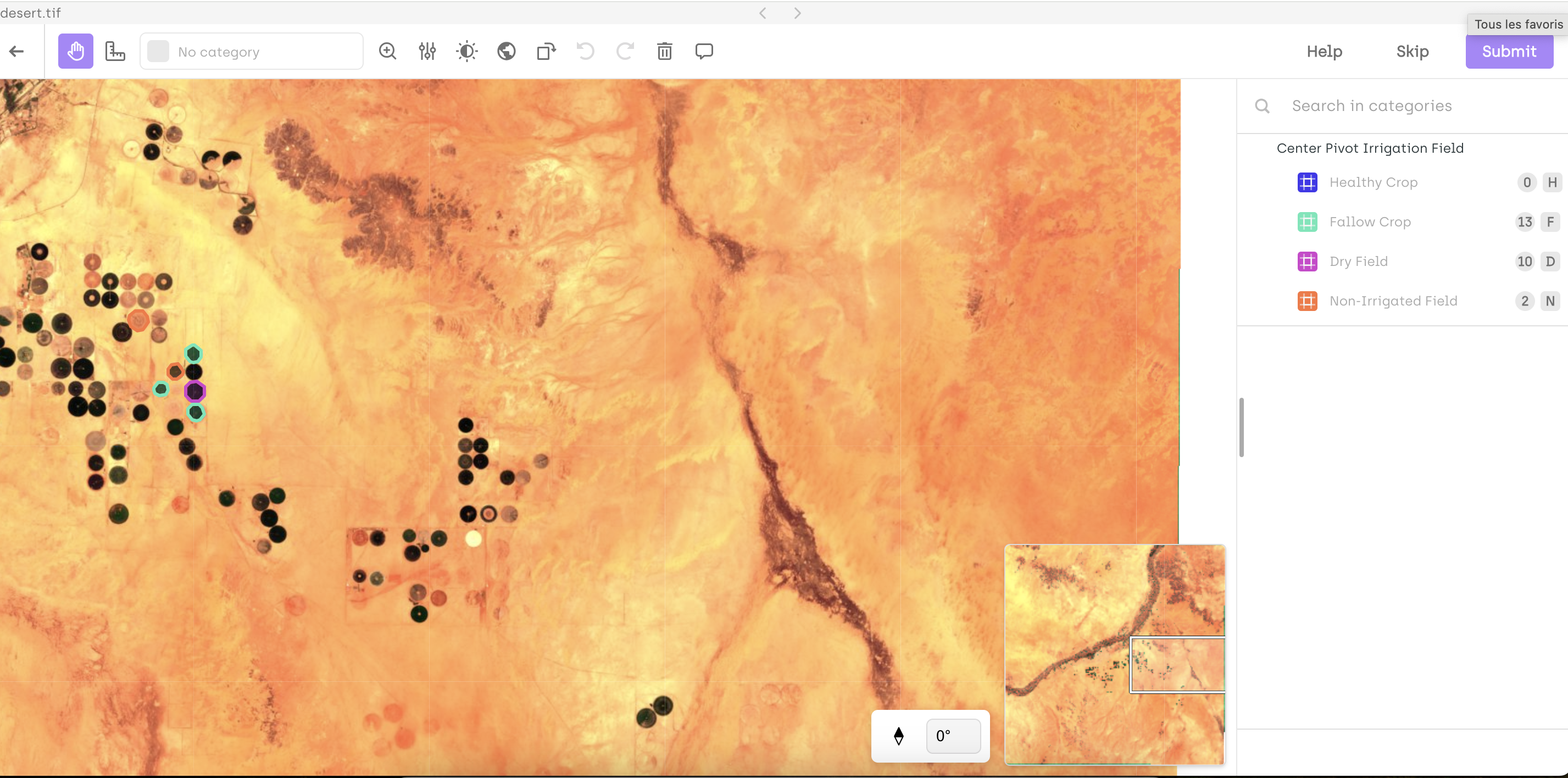This screenshot has height=778, width=1568.
Task: Click the Skip button
Action: tap(1412, 51)
